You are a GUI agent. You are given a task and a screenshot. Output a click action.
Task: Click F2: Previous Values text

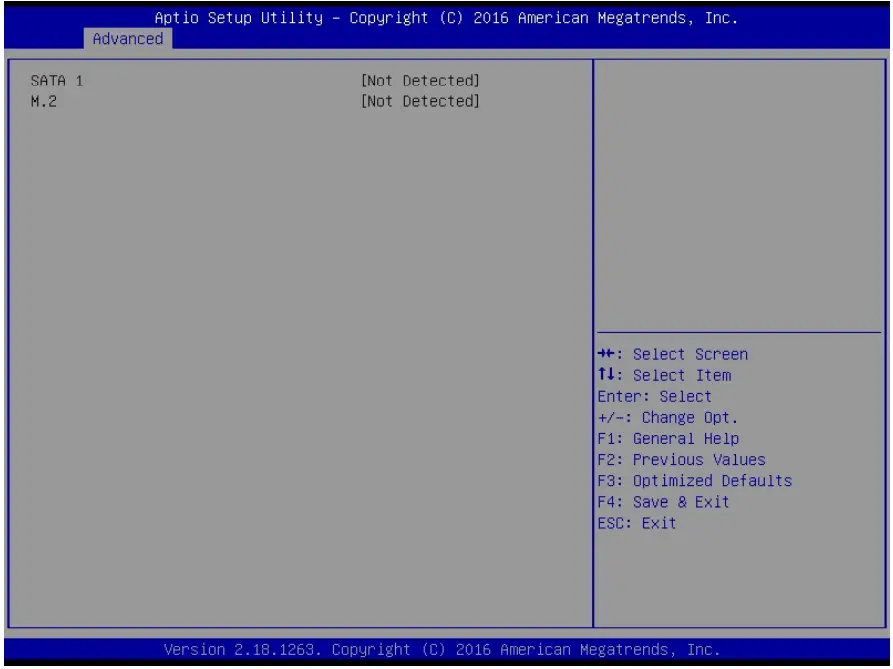point(682,459)
